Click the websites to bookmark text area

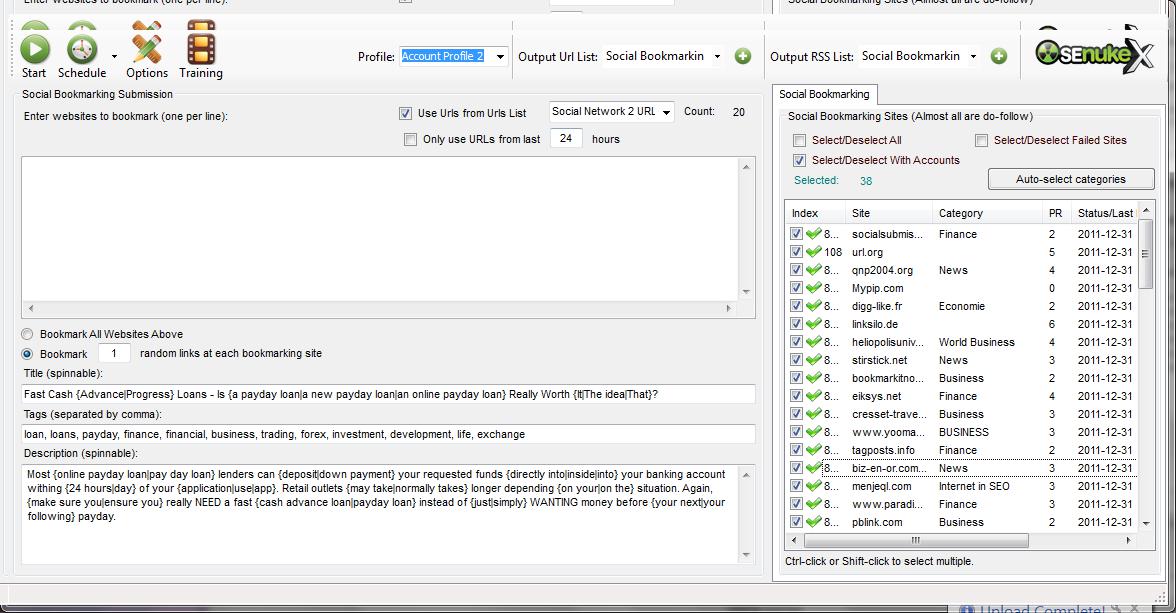[381, 229]
